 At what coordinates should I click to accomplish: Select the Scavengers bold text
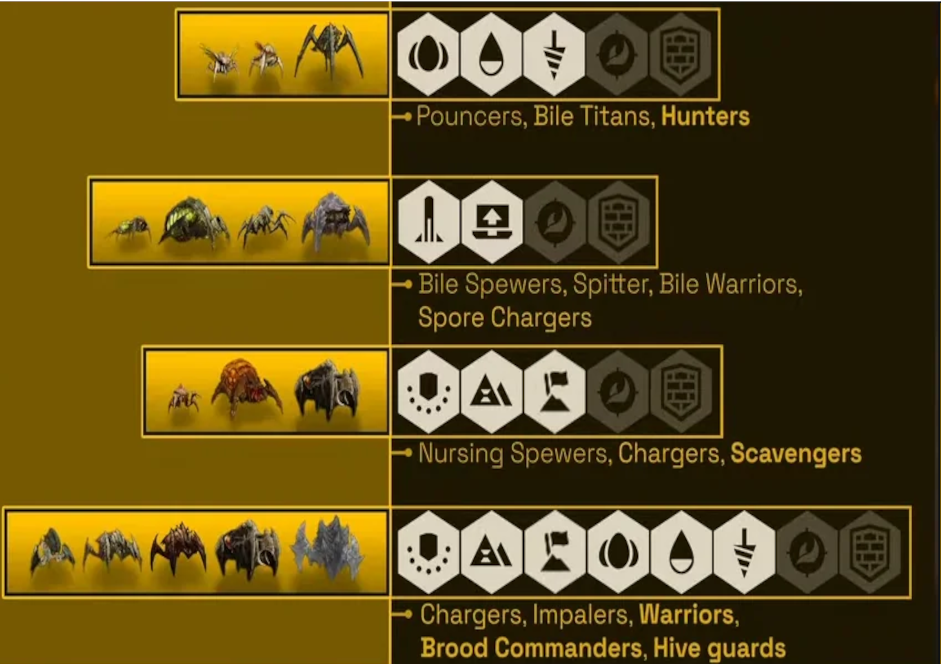796,453
